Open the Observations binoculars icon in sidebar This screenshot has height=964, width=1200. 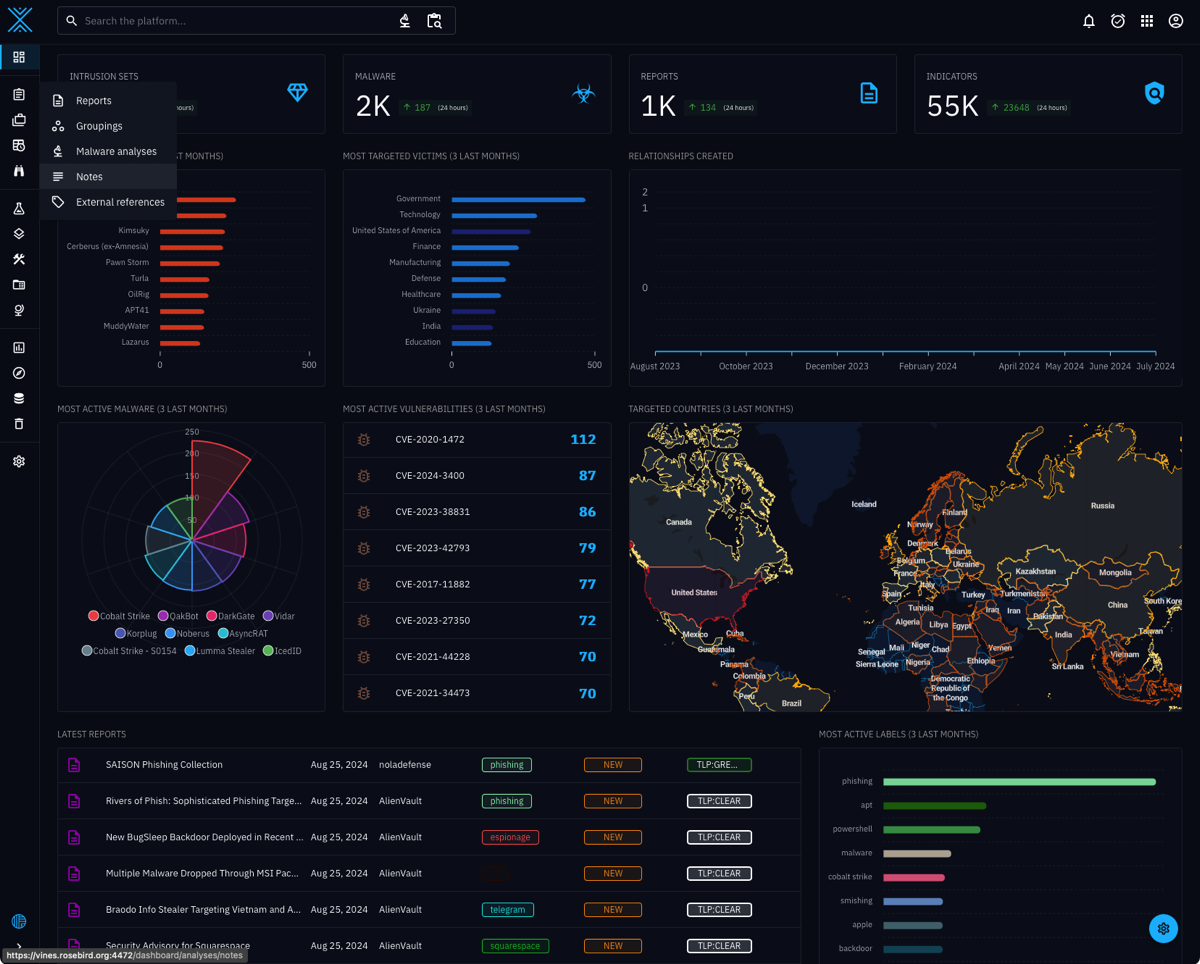[x=19, y=171]
